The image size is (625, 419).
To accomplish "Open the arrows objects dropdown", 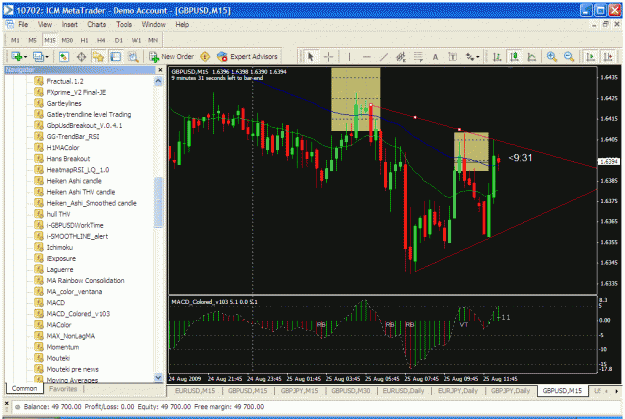I will click(x=472, y=57).
